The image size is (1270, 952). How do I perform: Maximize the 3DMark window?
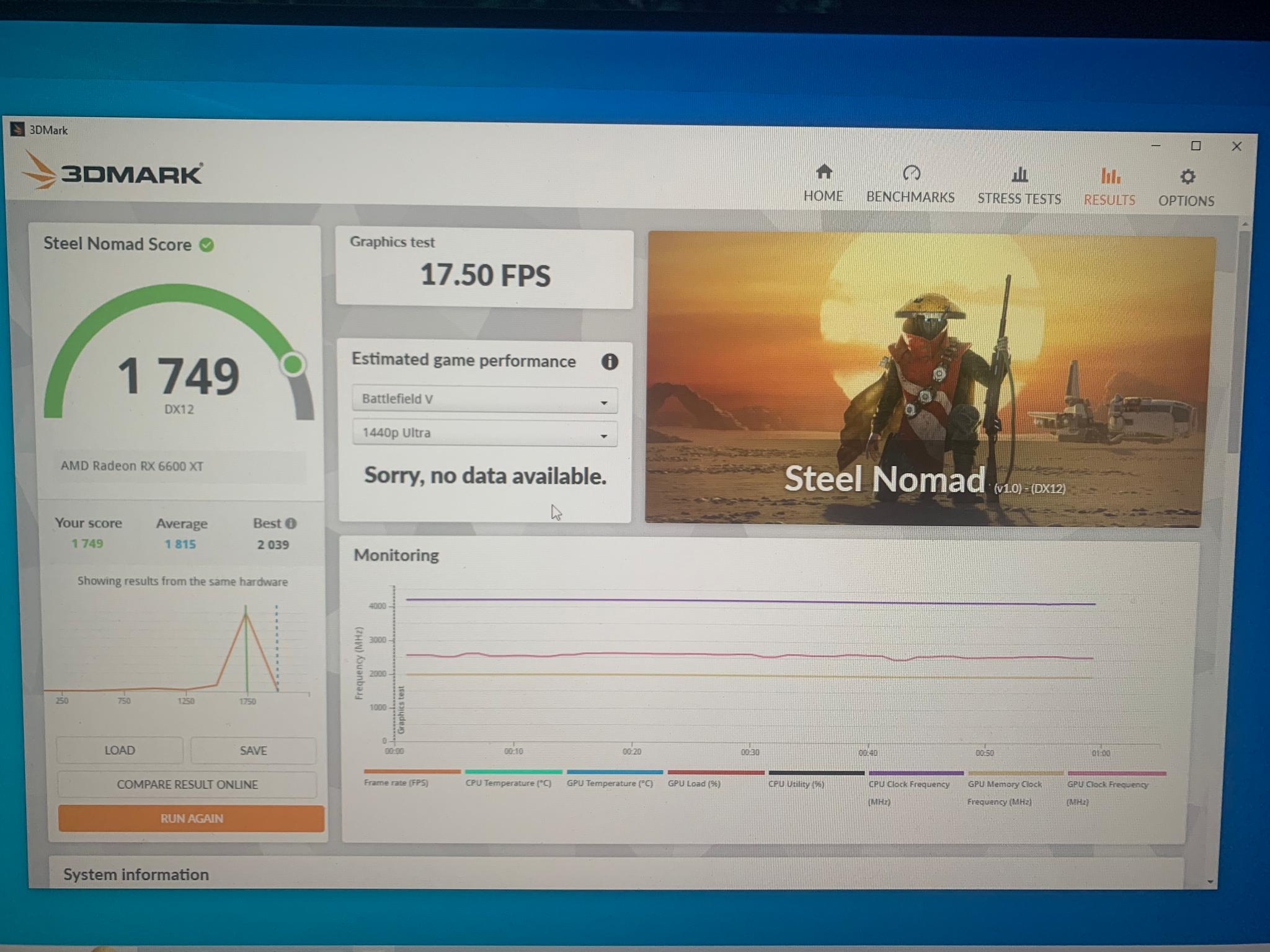click(1196, 146)
